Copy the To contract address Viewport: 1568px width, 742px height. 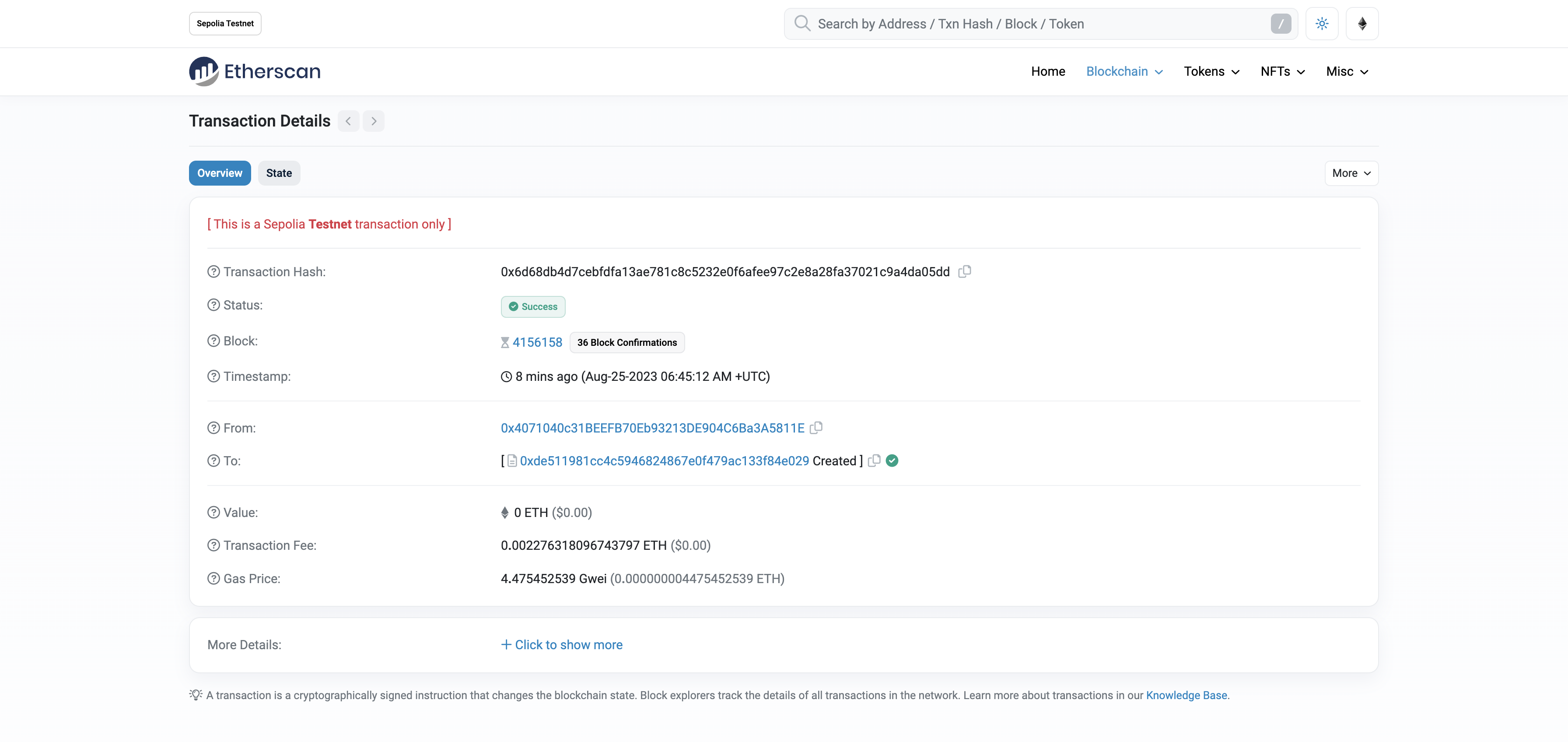point(874,461)
